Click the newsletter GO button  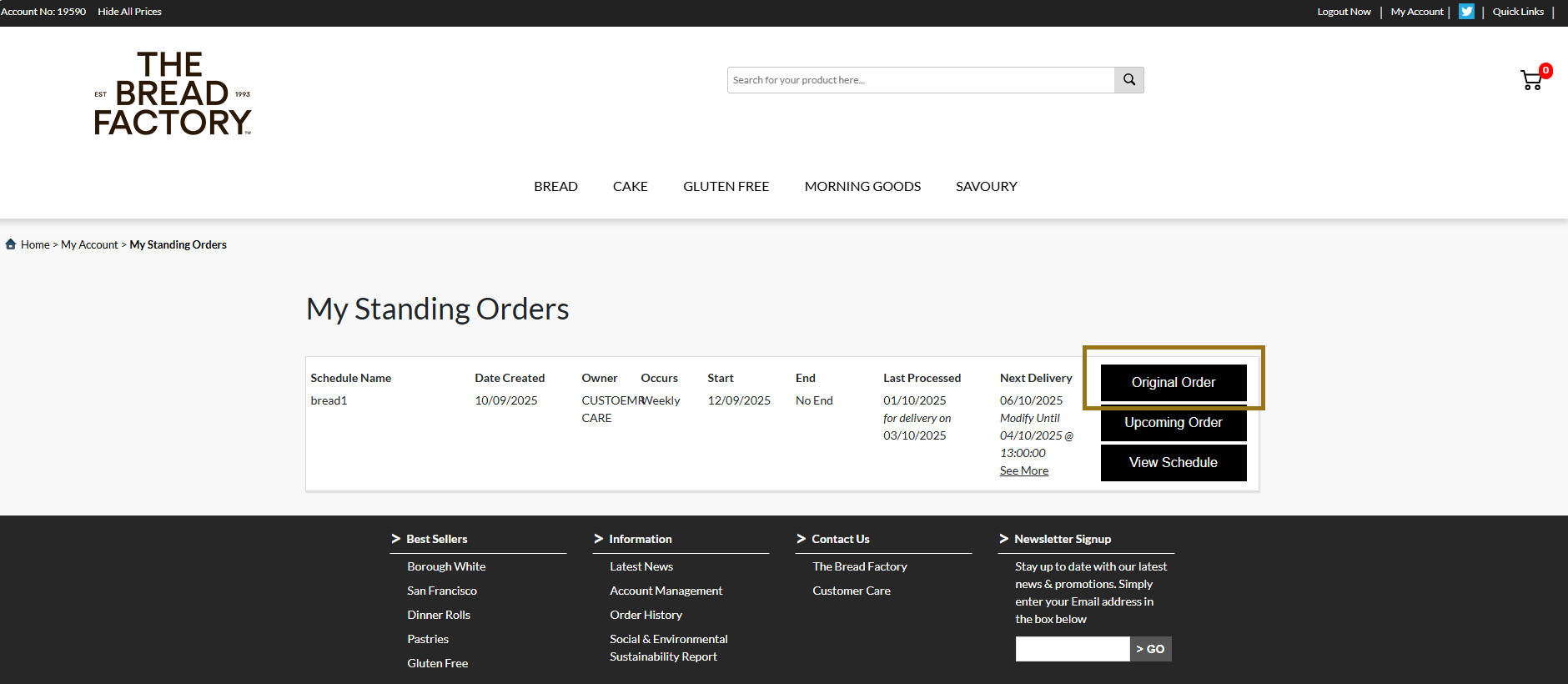coord(1151,649)
